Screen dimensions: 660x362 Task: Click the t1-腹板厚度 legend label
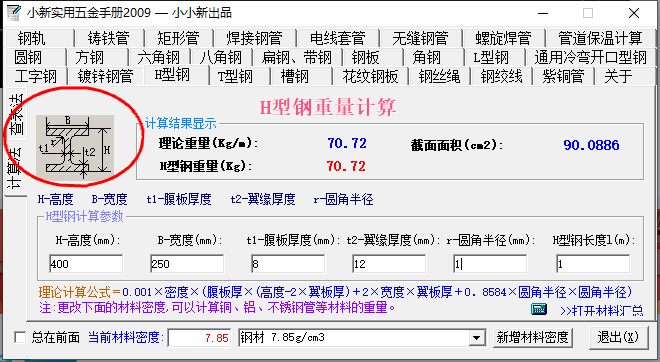pyautogui.click(x=179, y=199)
